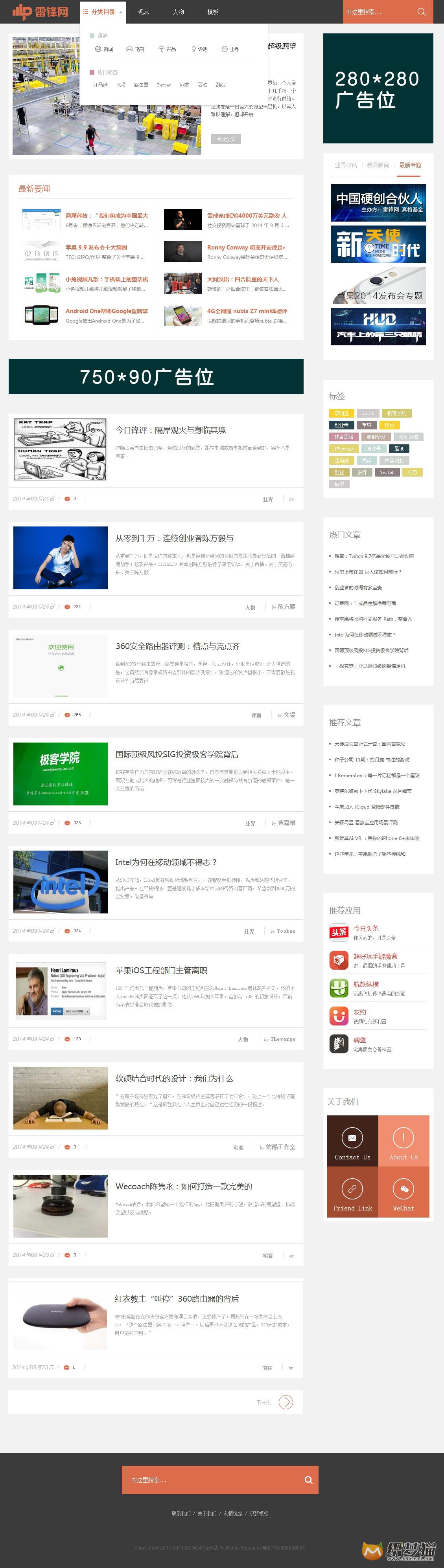
Task: Click the Contact Us envelope icon
Action: click(352, 1138)
